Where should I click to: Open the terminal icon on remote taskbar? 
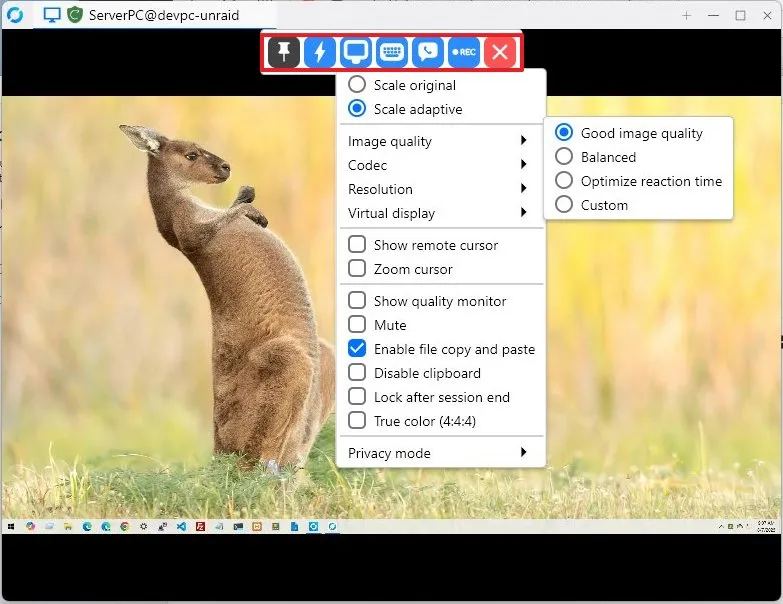point(238,526)
